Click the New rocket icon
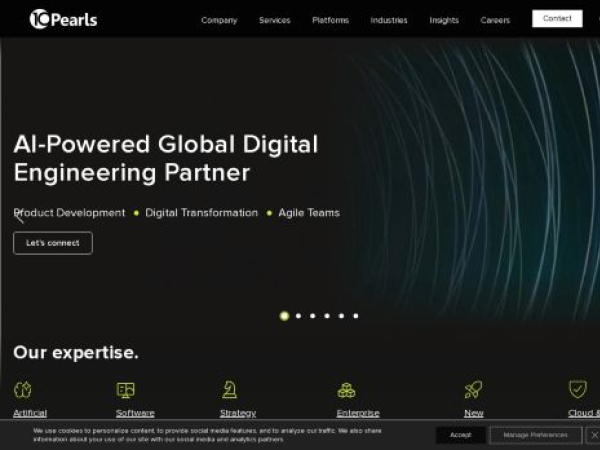Image resolution: width=600 pixels, height=450 pixels. (474, 390)
